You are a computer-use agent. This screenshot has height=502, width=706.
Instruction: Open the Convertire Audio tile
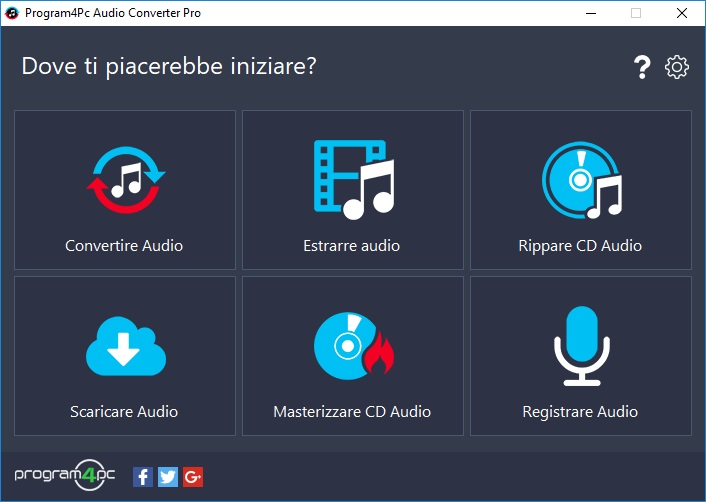(125, 190)
